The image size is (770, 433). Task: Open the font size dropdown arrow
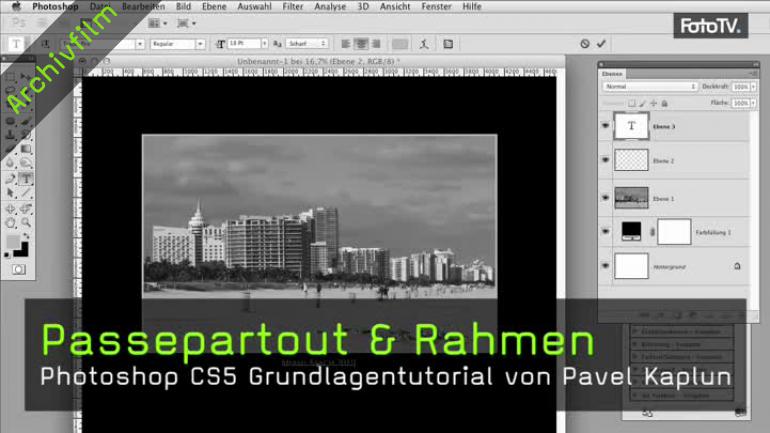click(265, 44)
